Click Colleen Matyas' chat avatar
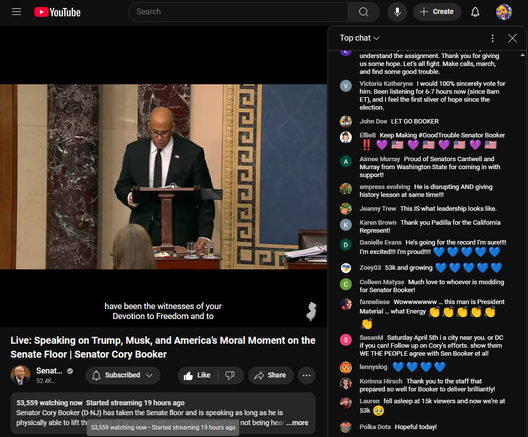Screen dimensions: 528x437 pos(346,284)
